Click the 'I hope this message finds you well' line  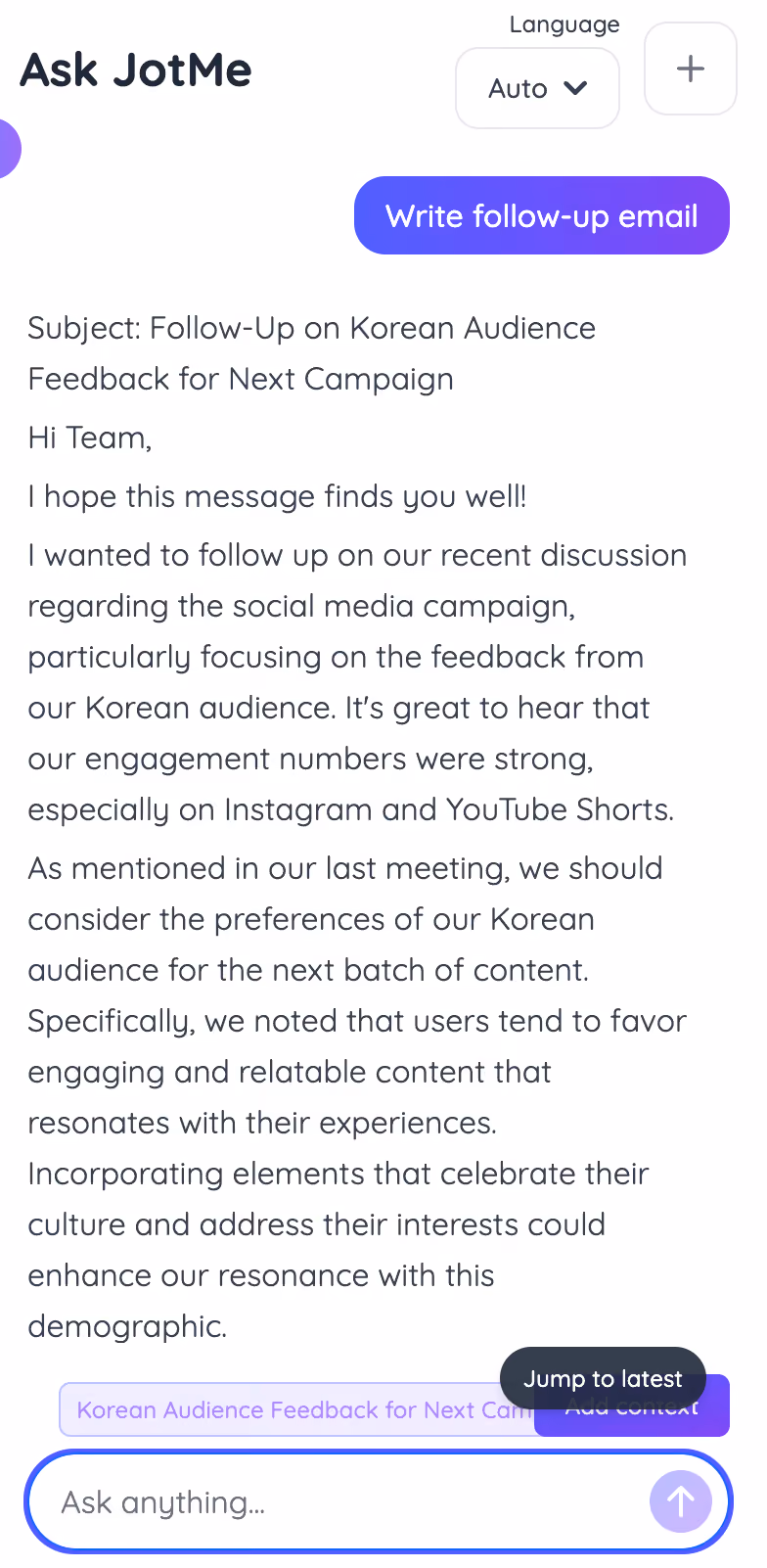277,496
